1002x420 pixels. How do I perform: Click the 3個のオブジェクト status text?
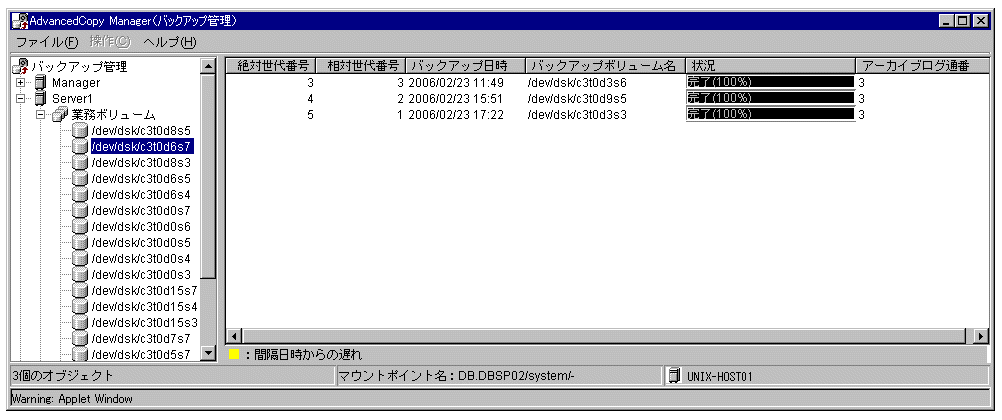pyautogui.click(x=63, y=377)
